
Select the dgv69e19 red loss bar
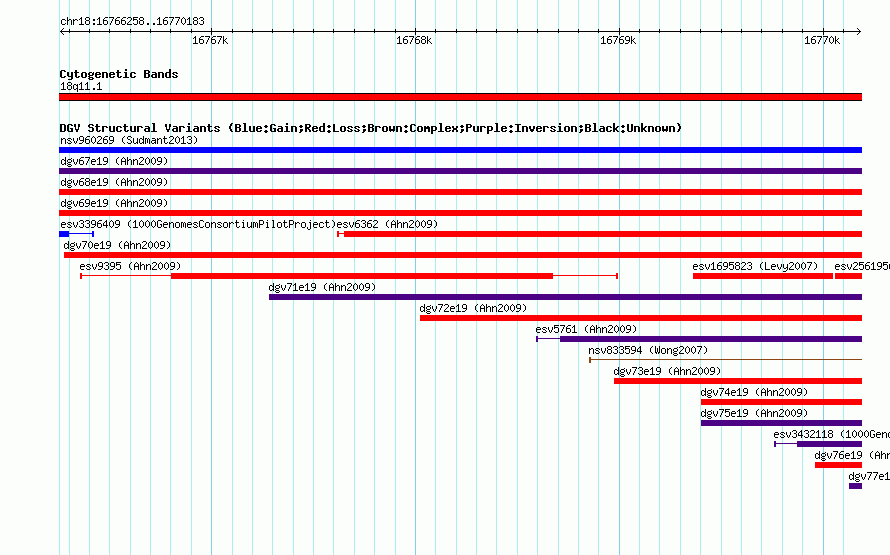(460, 213)
